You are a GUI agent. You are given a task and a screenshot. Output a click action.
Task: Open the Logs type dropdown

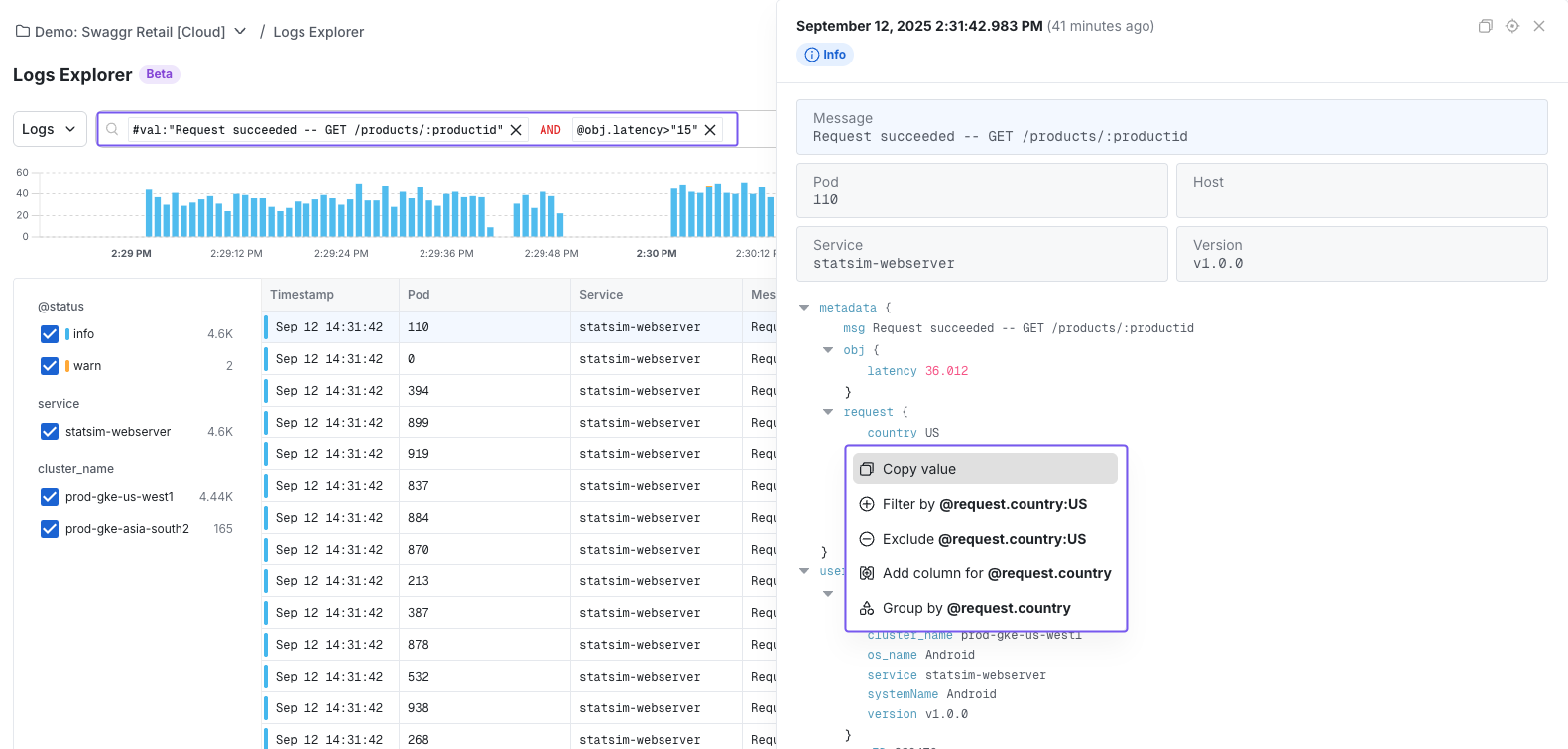tap(50, 129)
